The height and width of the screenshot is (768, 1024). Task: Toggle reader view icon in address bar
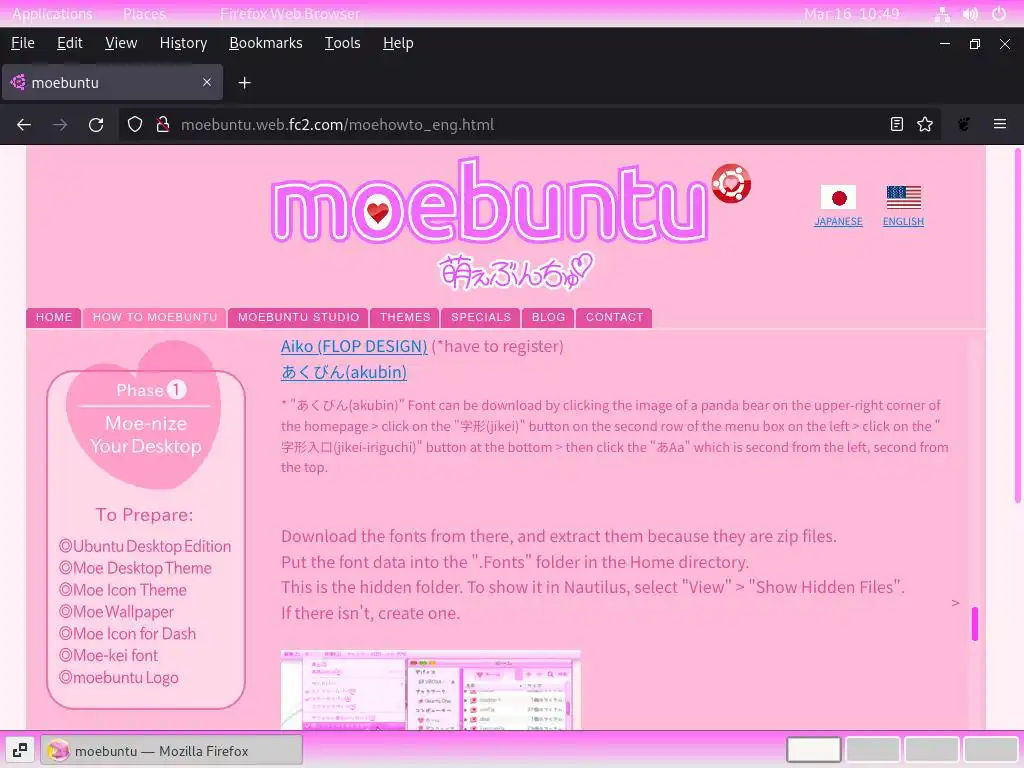coord(897,124)
